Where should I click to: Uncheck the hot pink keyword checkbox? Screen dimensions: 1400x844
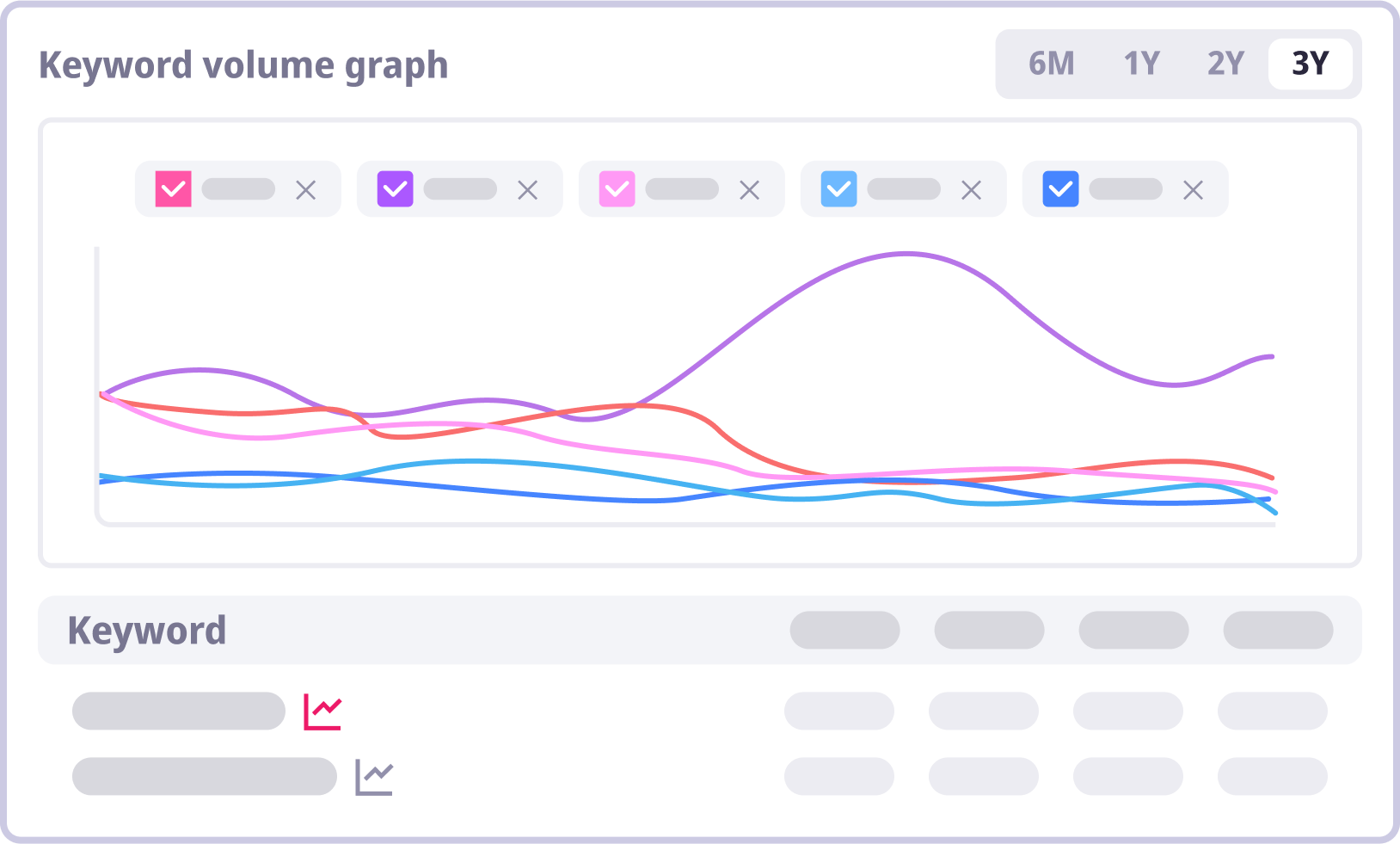pyautogui.click(x=174, y=189)
